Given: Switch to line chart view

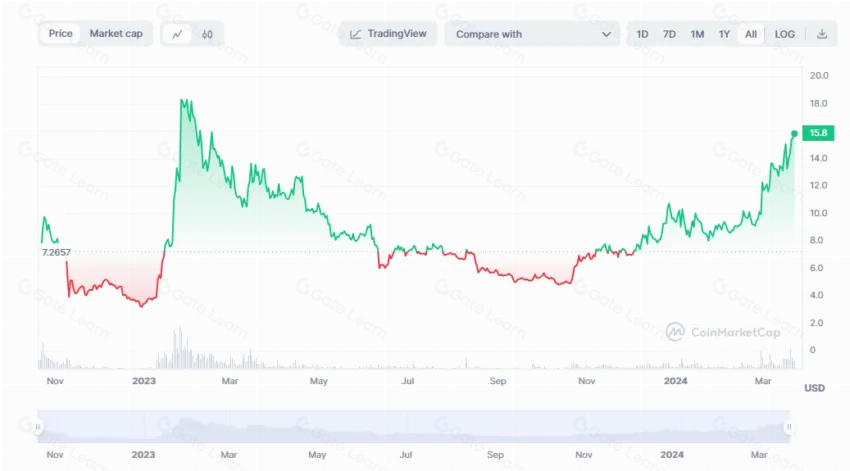Looking at the screenshot, I should 177,34.
